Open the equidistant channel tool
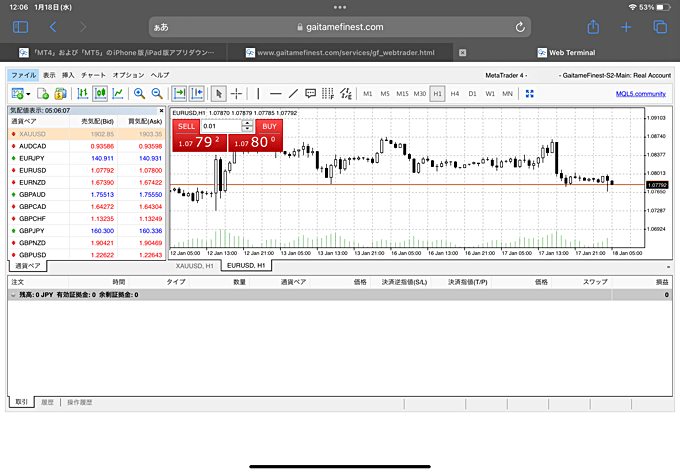This screenshot has height=473, width=680. pyautogui.click(x=346, y=94)
